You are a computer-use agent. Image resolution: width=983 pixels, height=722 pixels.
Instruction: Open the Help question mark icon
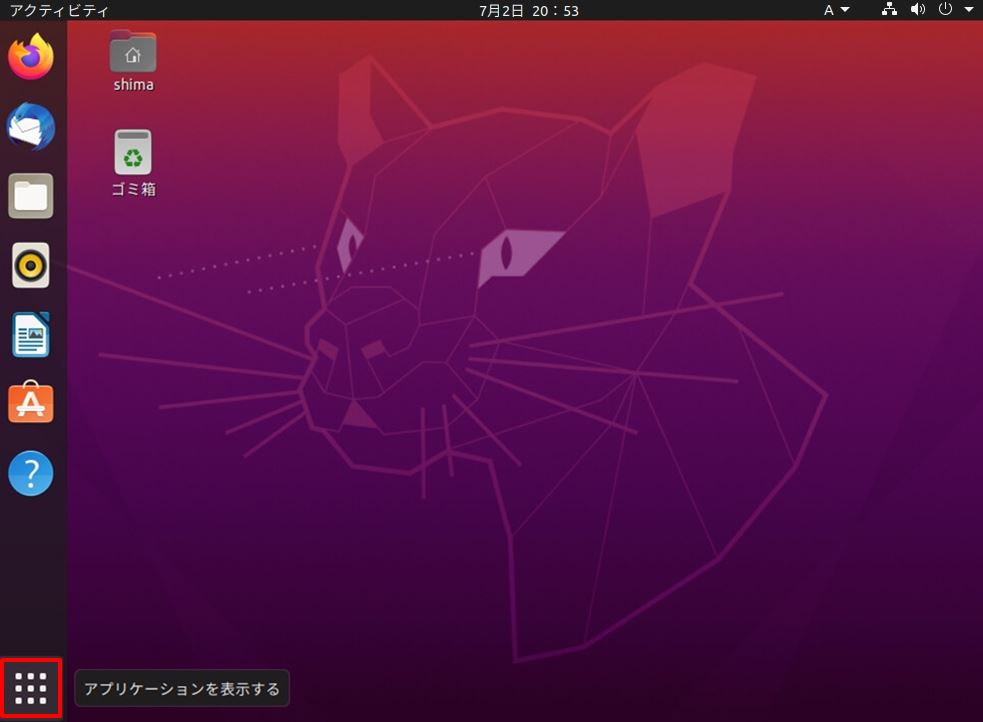click(31, 473)
